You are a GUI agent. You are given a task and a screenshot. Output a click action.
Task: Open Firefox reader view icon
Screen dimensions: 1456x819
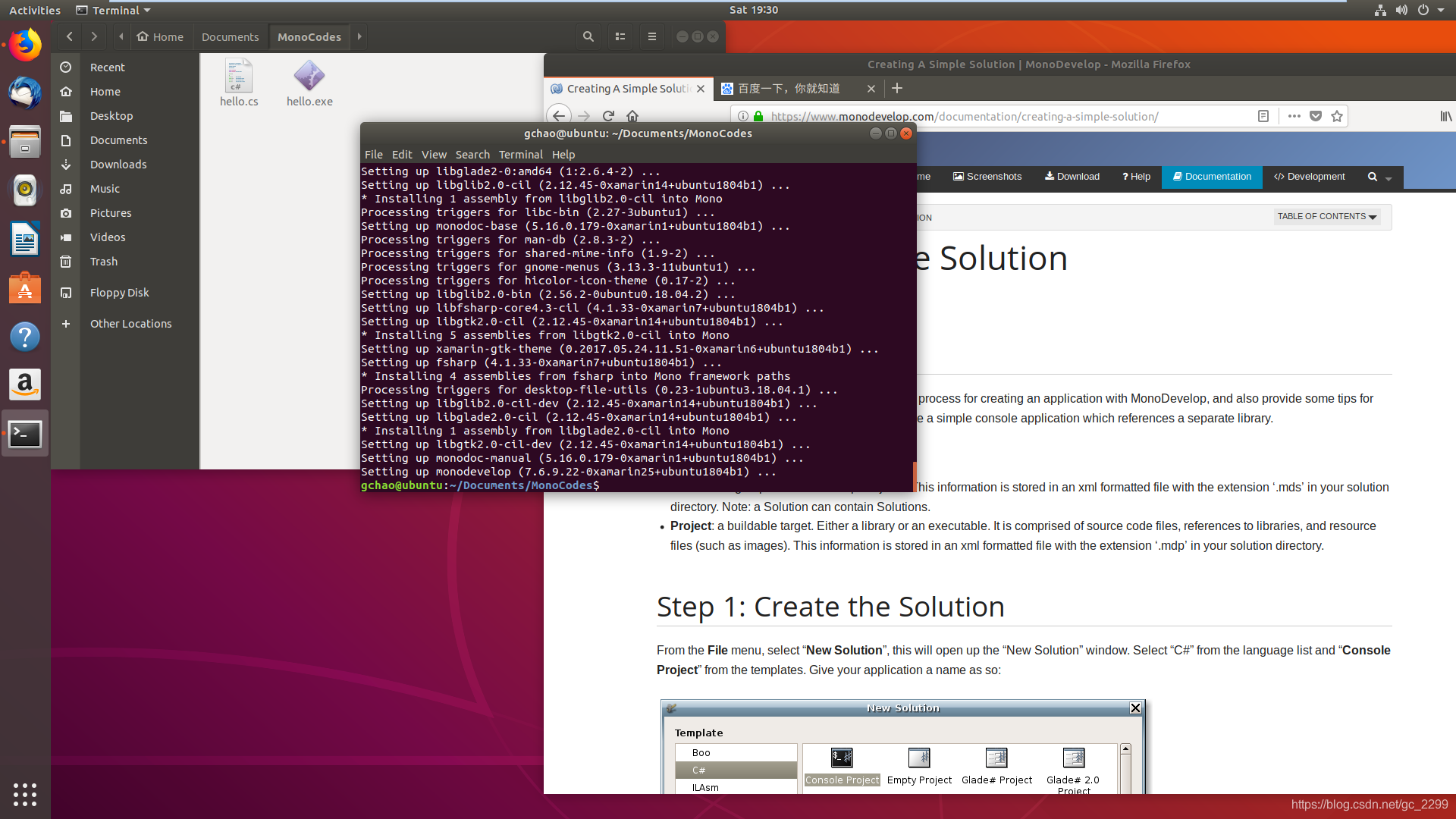click(1263, 116)
